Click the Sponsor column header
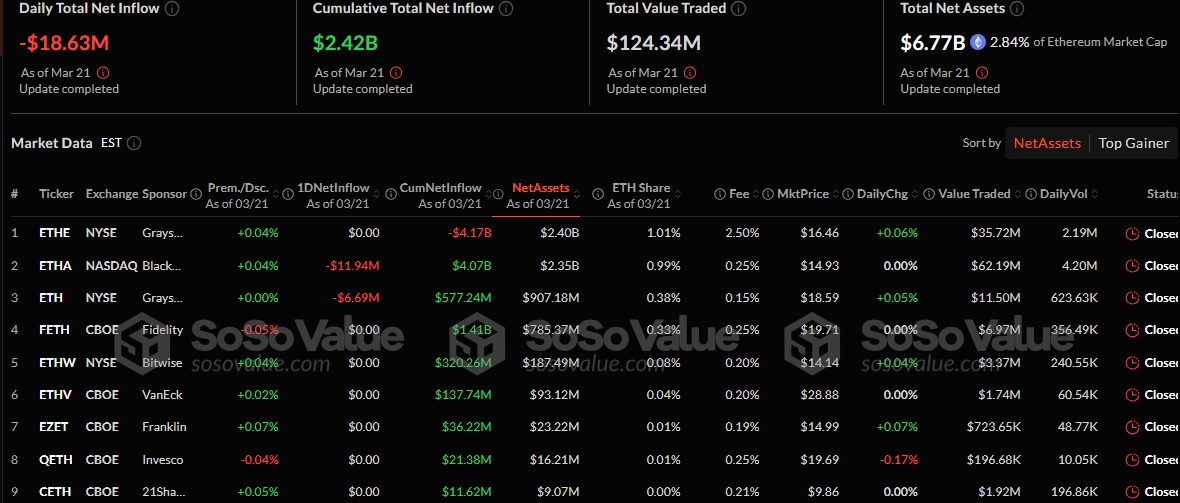This screenshot has width=1180, height=503. point(164,194)
